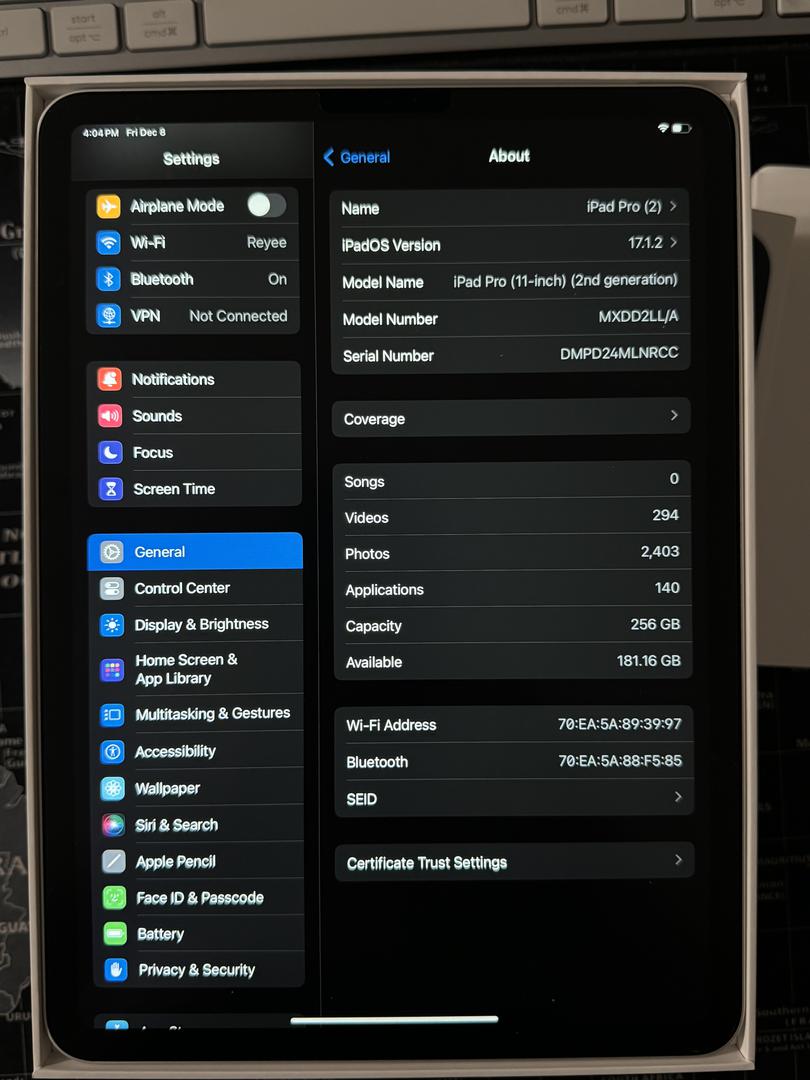Screen dimensions: 810x1080
Task: Tap the home indicator bar
Action: tap(395, 1020)
